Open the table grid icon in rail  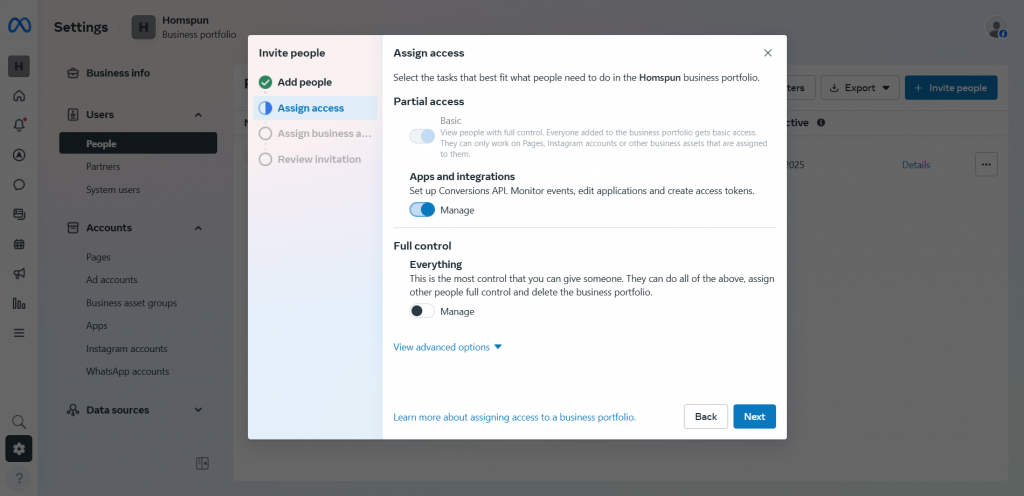19,244
